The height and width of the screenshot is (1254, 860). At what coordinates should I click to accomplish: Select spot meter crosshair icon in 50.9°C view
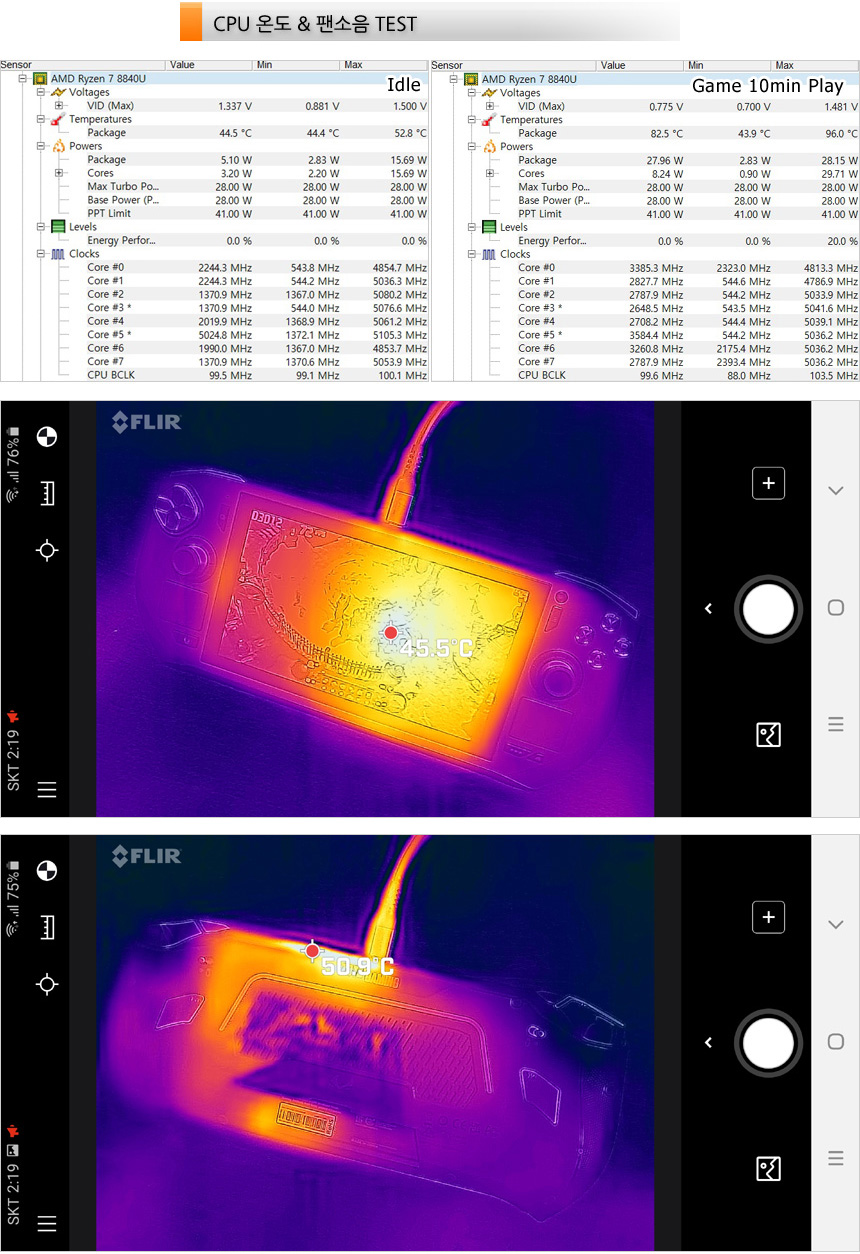46,985
